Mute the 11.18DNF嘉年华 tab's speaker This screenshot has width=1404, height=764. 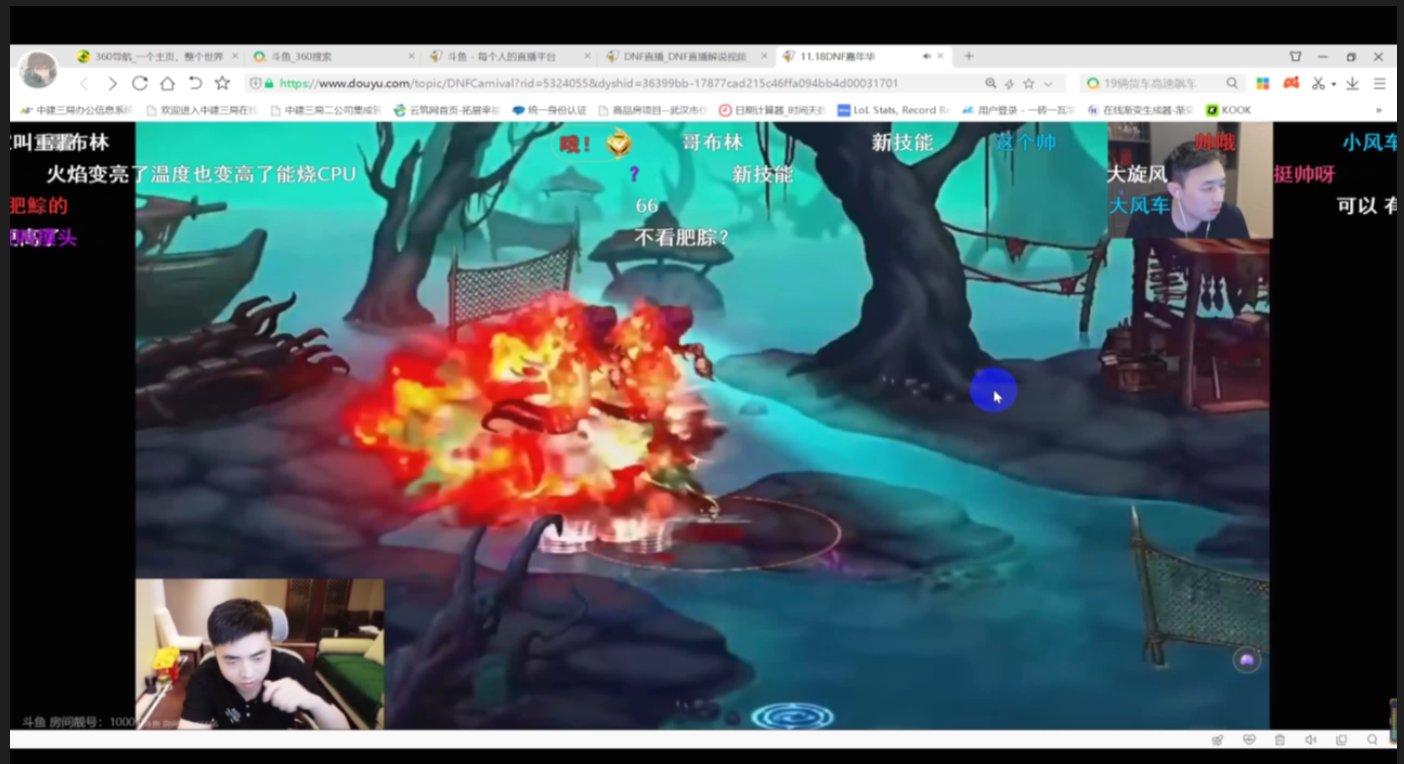pos(925,57)
